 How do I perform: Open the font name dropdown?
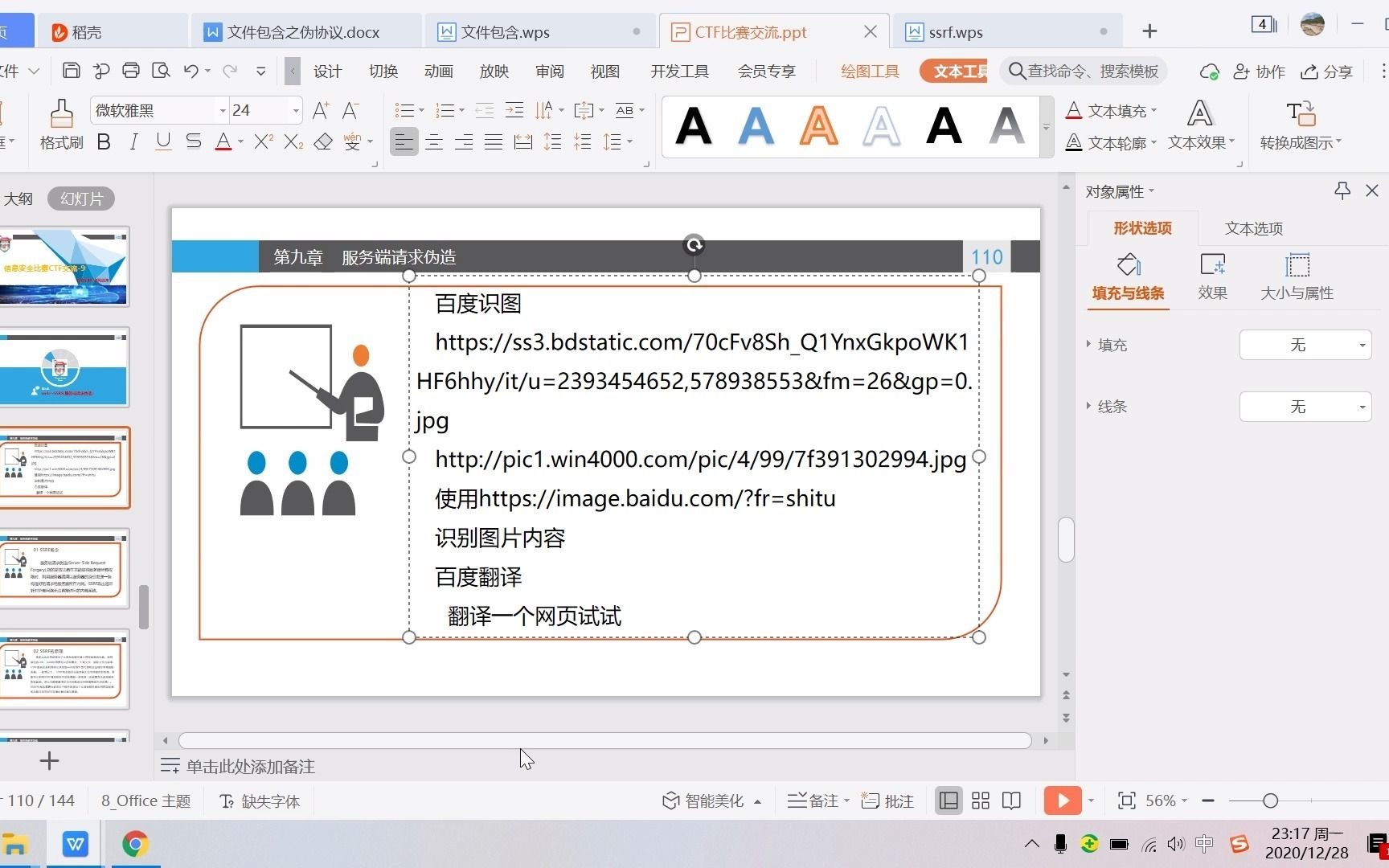pyautogui.click(x=223, y=110)
